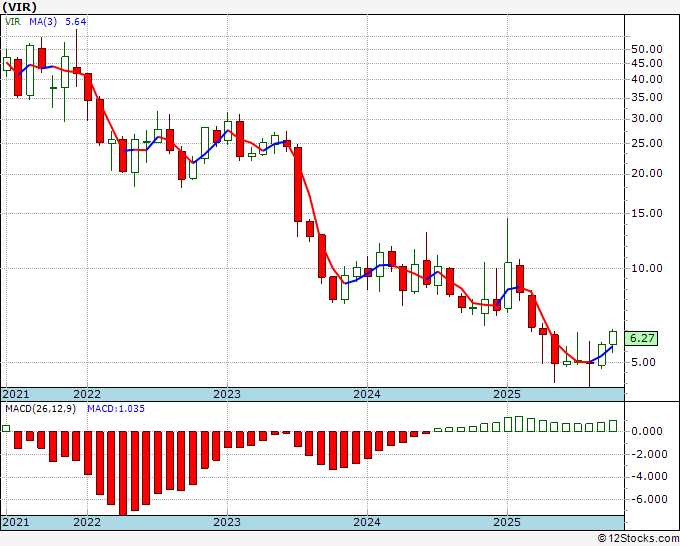Select 2025 on the price chart timeline
Screen dimensions: 680x546
[507, 394]
